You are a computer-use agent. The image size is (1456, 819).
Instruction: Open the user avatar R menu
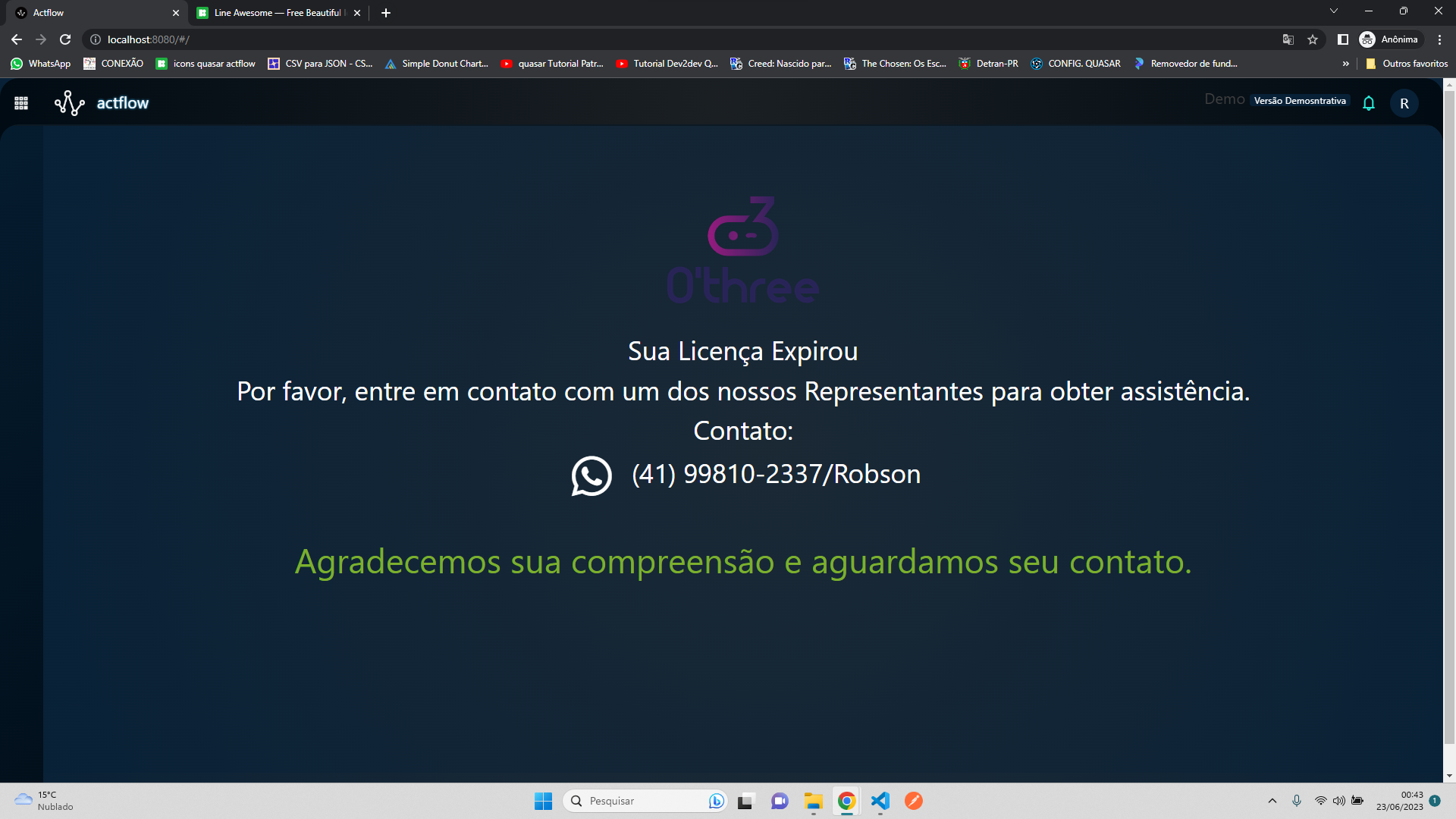(x=1404, y=103)
